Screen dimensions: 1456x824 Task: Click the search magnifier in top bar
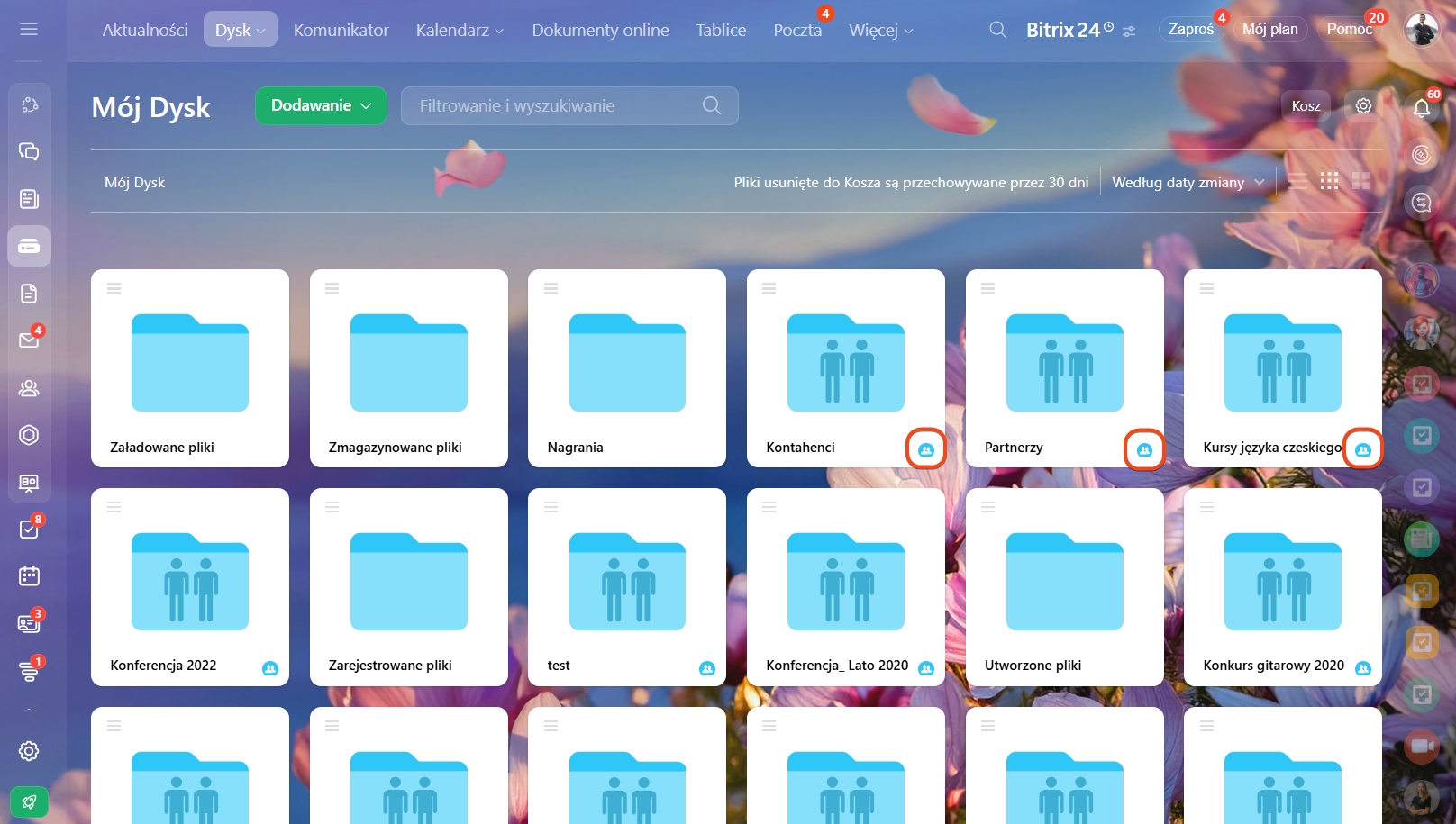(997, 30)
